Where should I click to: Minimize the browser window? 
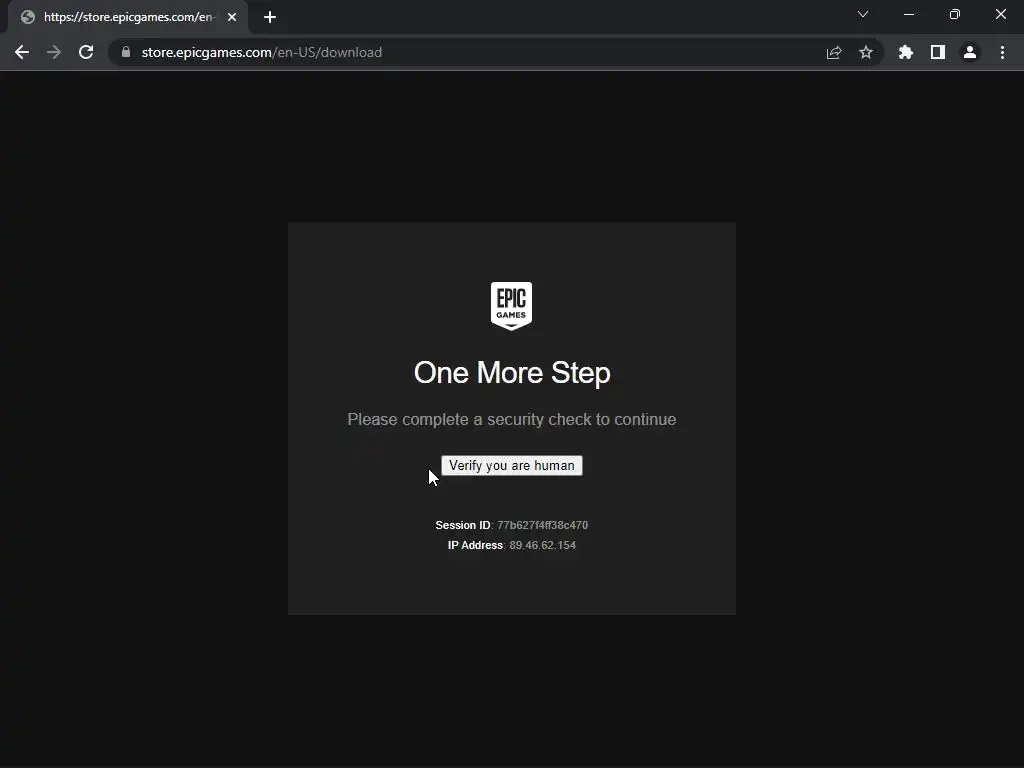[x=909, y=14]
